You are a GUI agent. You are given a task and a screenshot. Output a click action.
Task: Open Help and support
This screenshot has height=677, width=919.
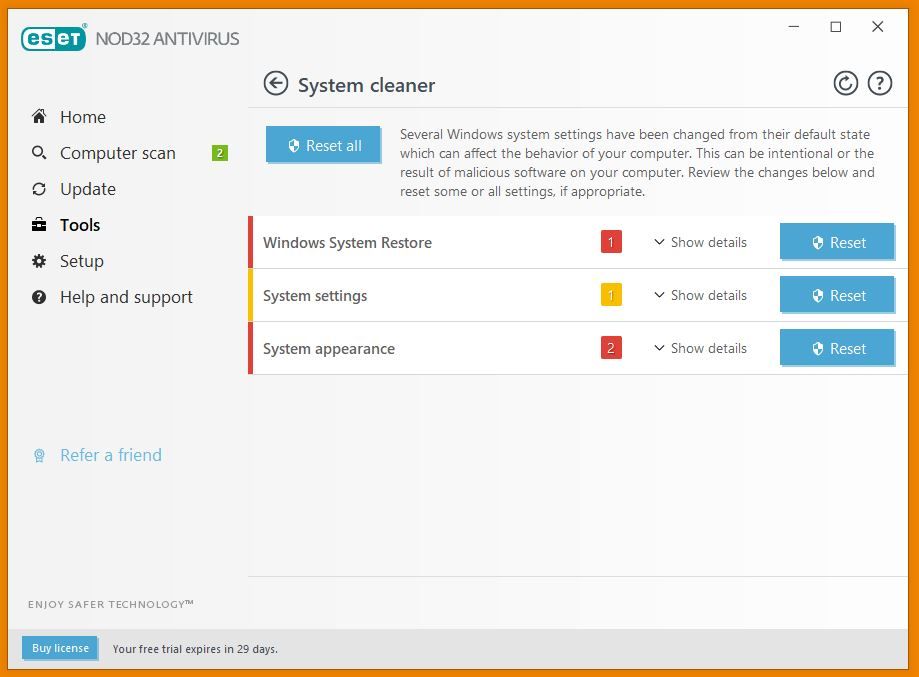[x=126, y=297]
